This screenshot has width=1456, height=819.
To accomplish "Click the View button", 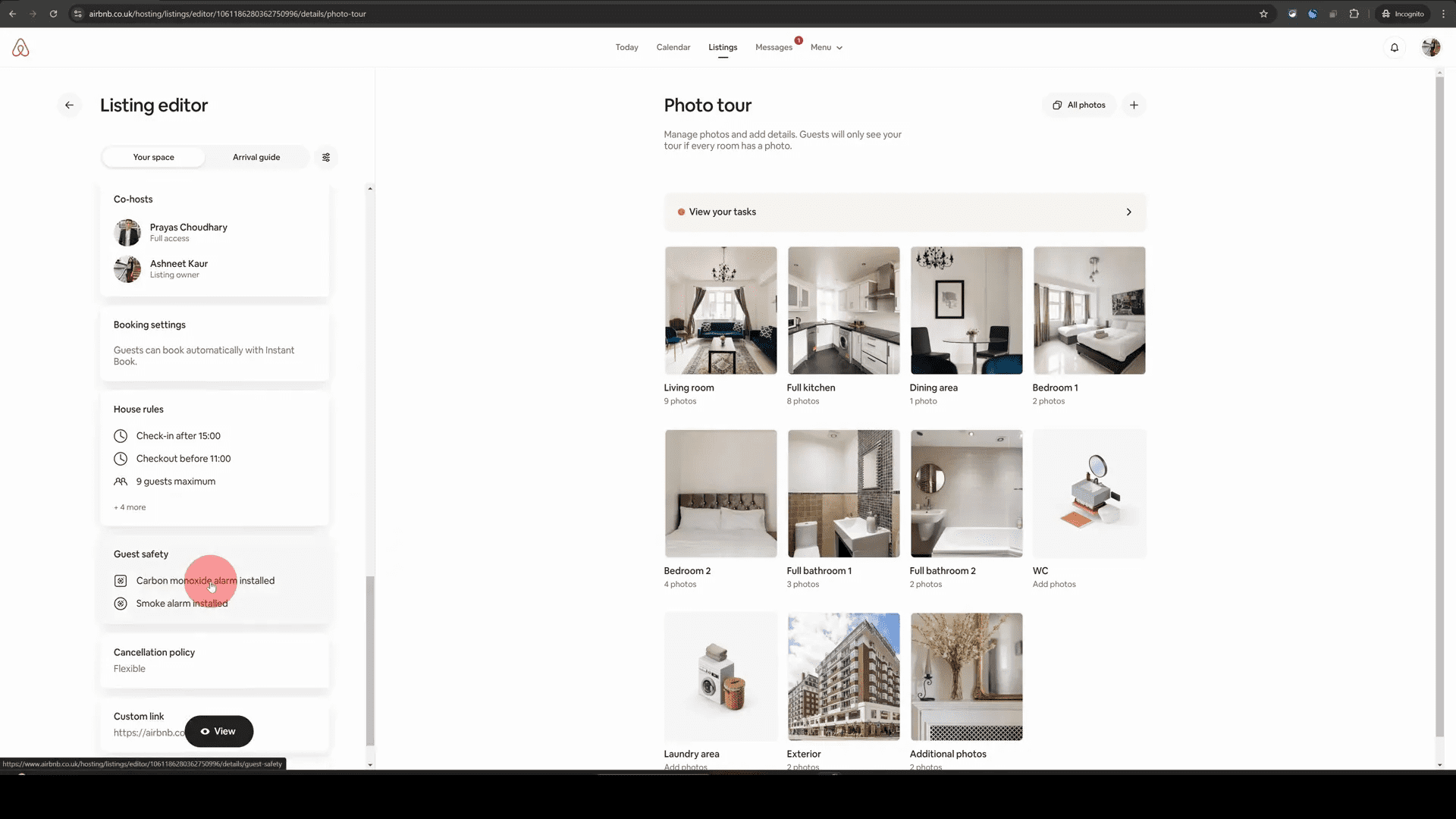I will [219, 732].
